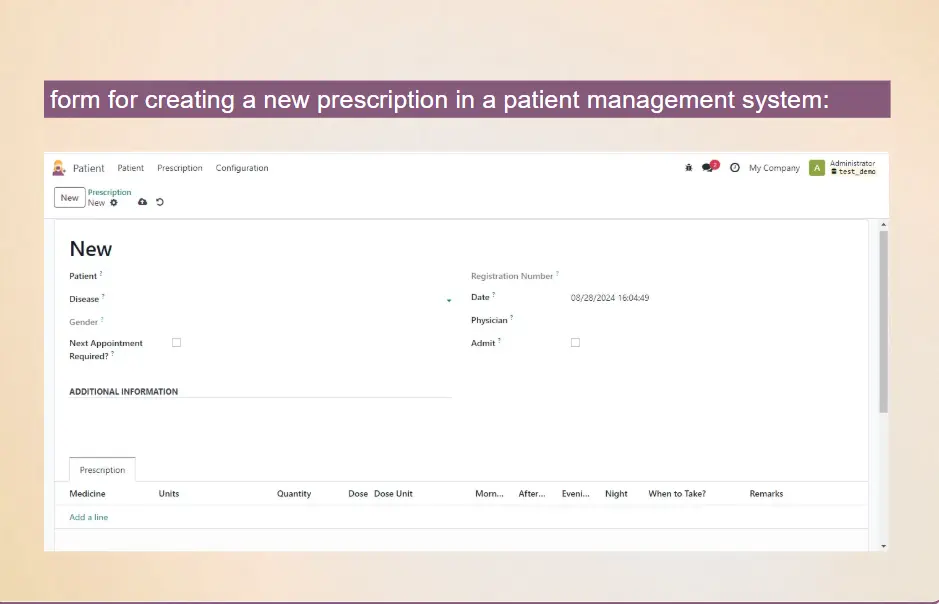Screen dimensions: 939x604
Task: Enable the Admit checkbox
Action: pos(575,342)
